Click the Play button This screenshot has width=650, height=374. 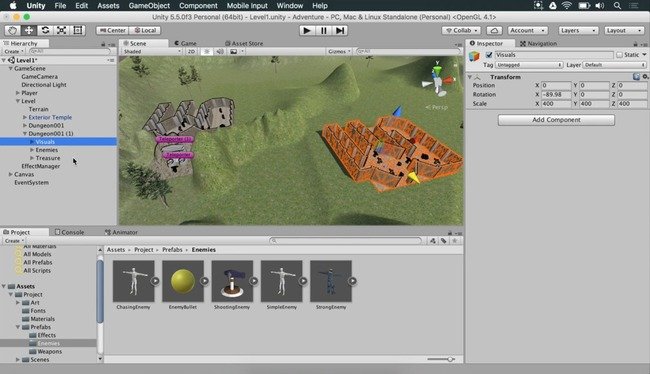tap(307, 31)
